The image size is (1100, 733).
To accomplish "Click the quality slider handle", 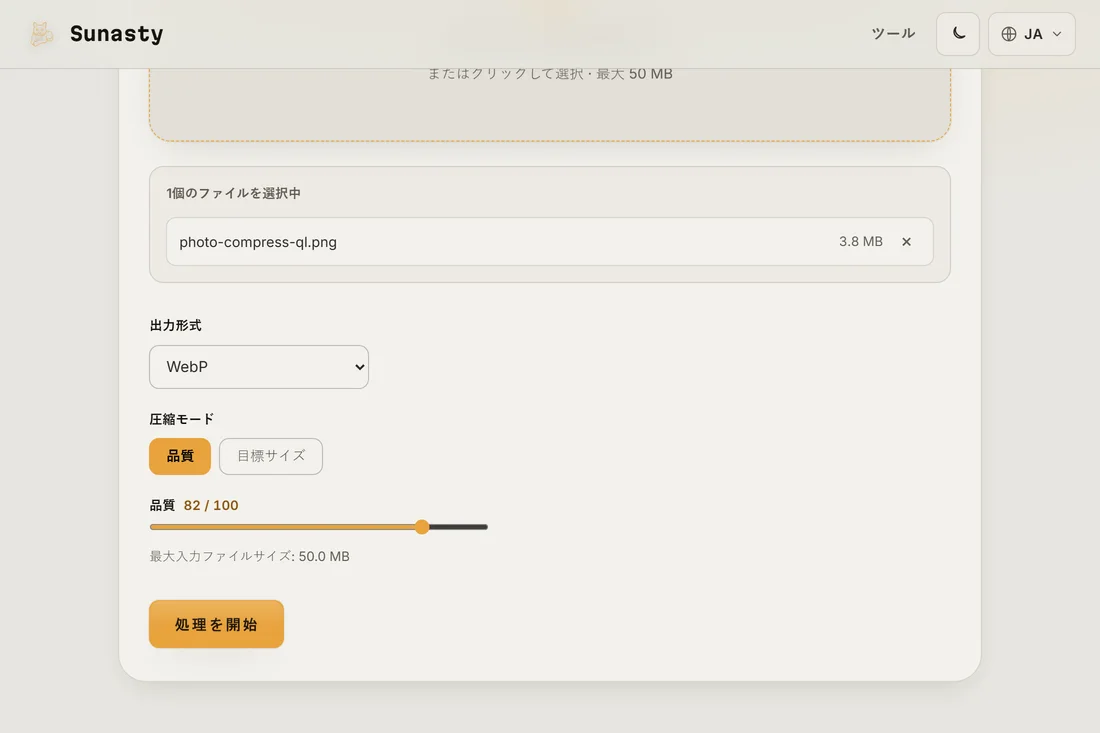I will coord(422,527).
